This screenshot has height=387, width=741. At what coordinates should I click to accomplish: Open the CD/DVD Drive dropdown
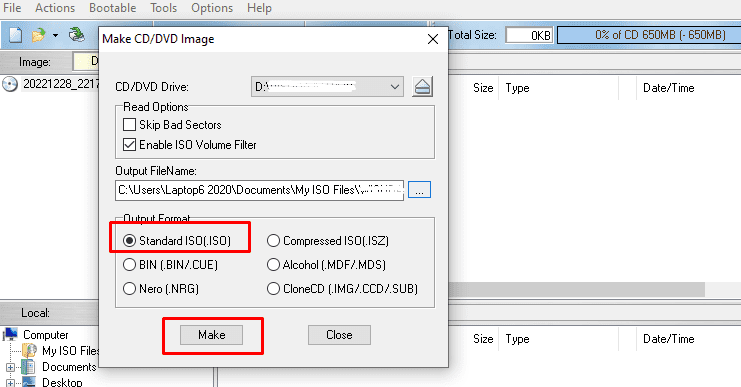point(327,86)
